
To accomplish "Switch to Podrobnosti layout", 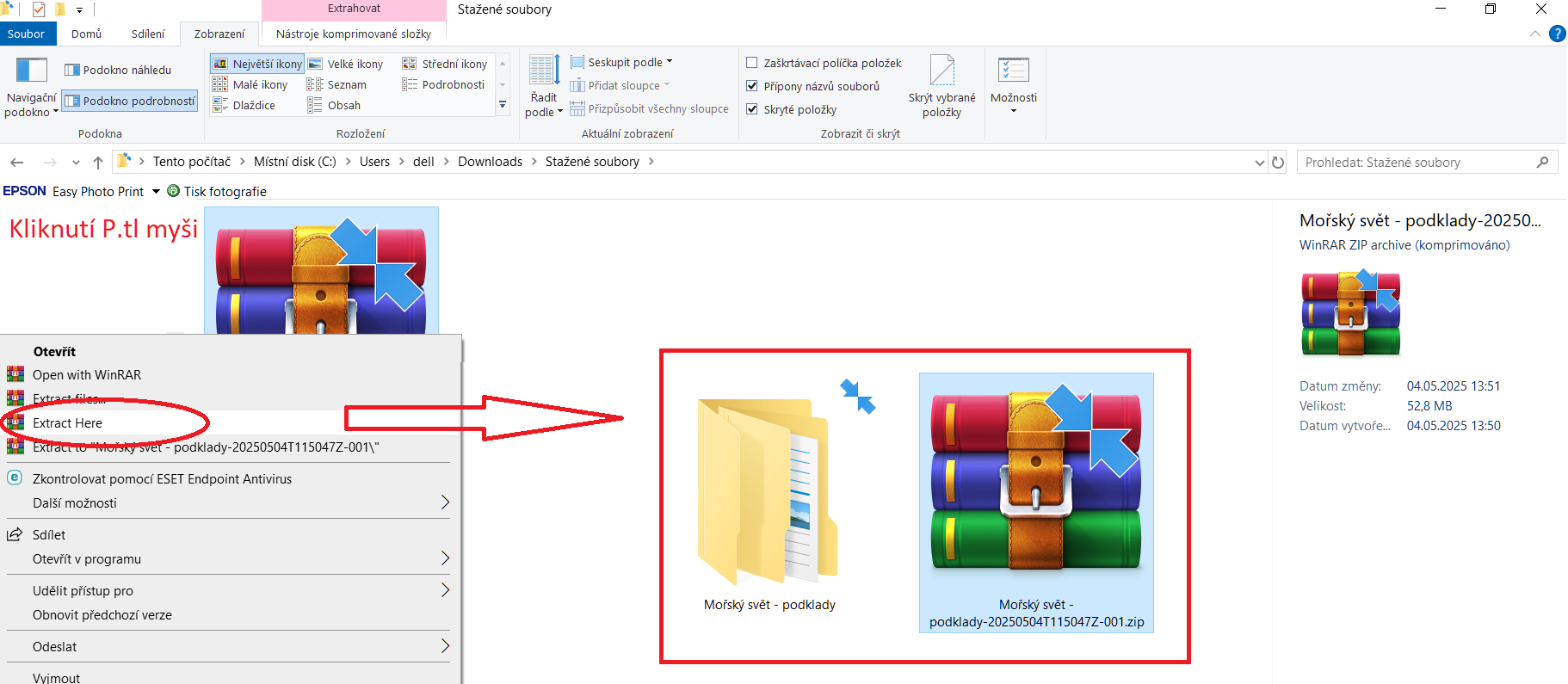I will pos(444,84).
